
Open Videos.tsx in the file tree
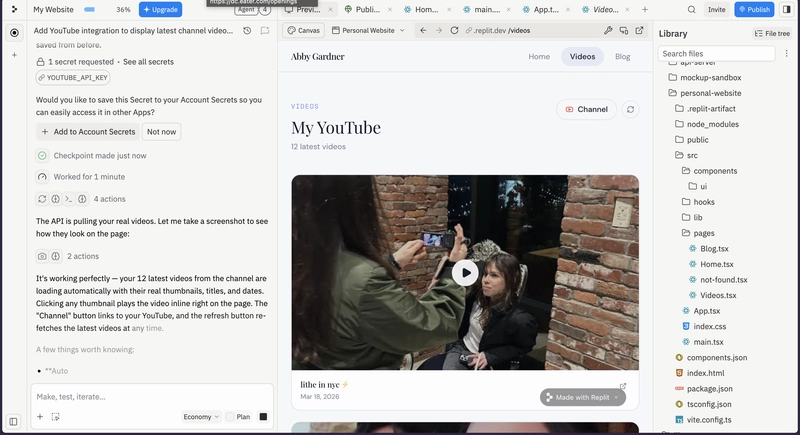712,295
